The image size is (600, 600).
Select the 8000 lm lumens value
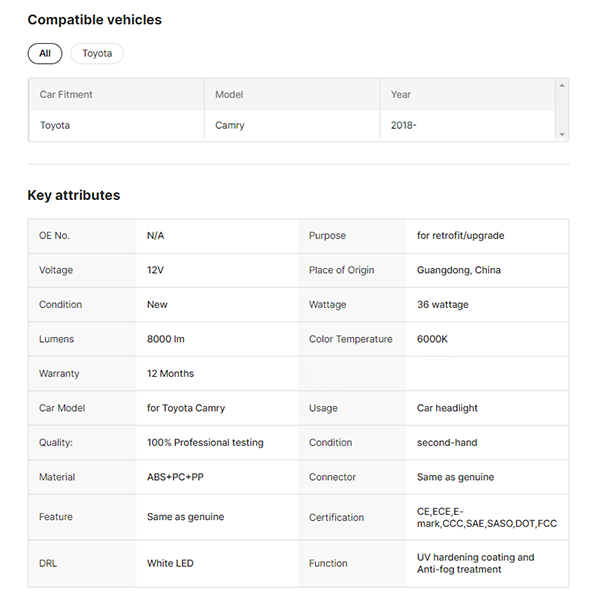point(166,339)
